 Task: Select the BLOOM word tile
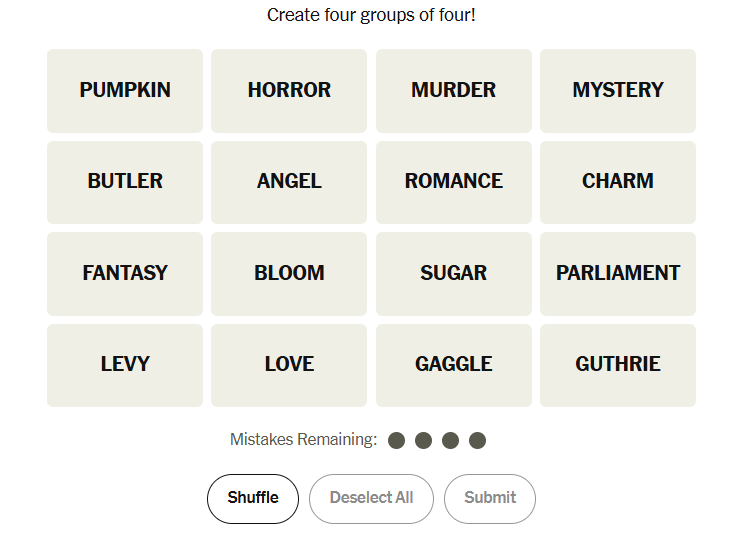point(289,273)
